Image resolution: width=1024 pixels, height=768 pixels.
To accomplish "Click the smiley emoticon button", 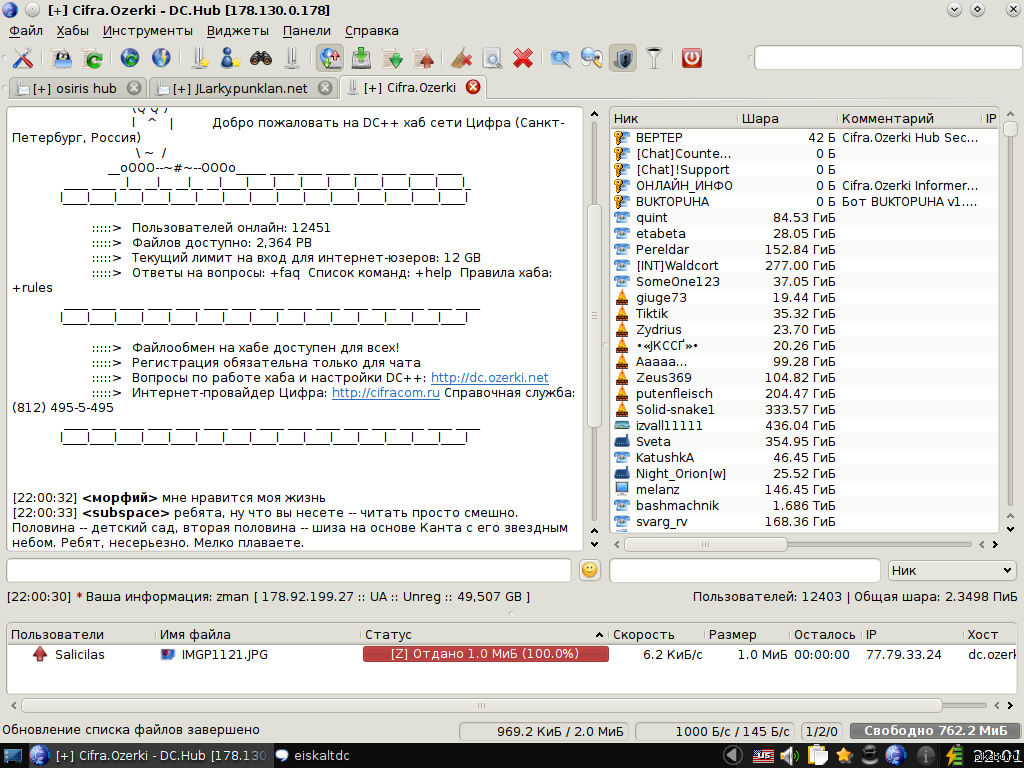I will (x=590, y=570).
